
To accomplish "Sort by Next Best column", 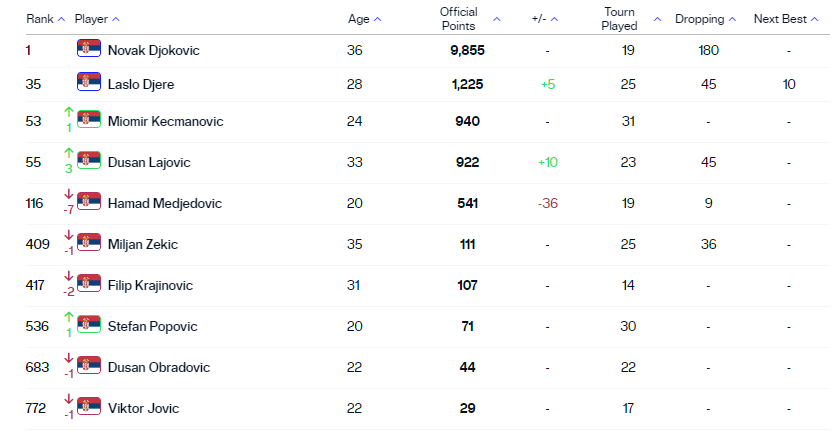I will pyautogui.click(x=810, y=19).
